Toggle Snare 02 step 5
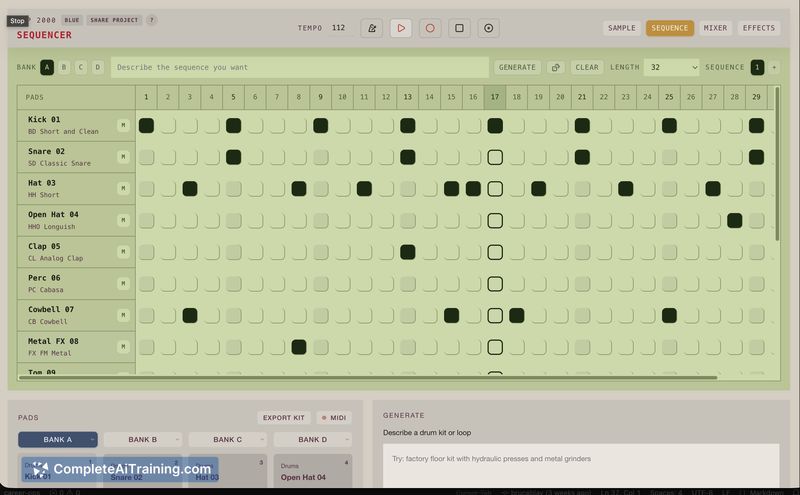The height and width of the screenshot is (495, 800). coord(233,157)
